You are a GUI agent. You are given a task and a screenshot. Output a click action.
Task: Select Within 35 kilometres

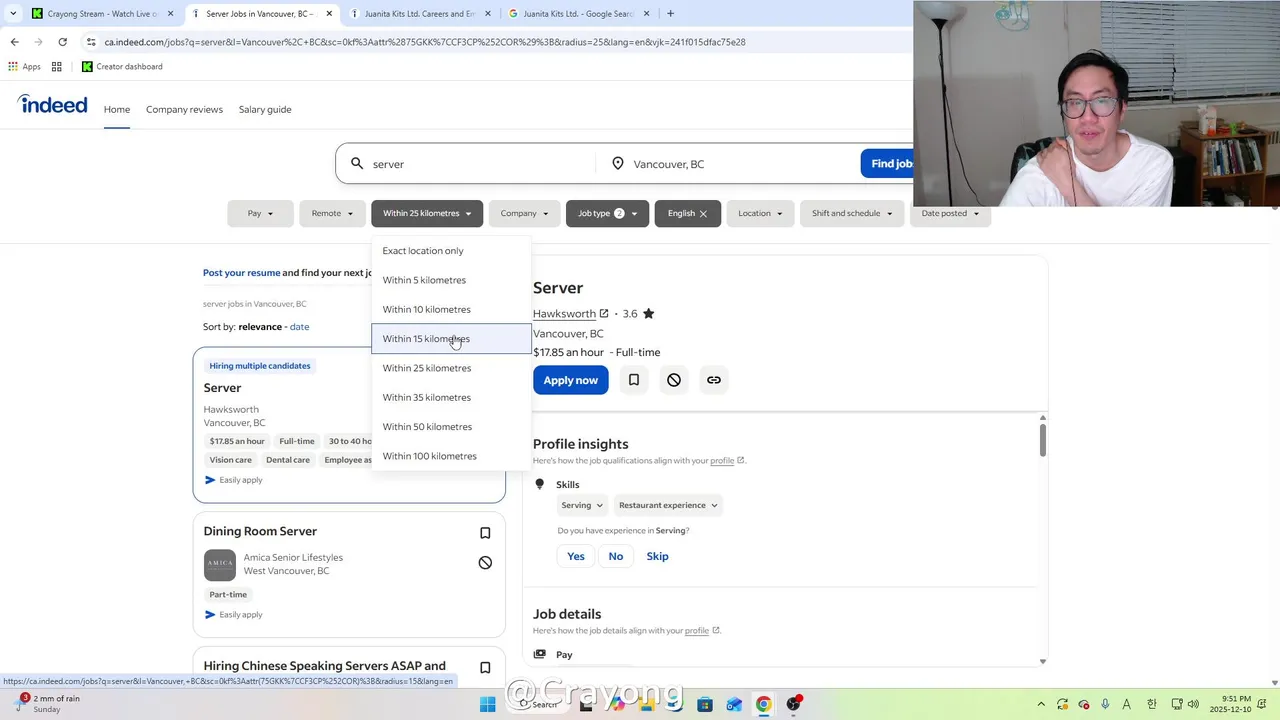tap(452, 397)
